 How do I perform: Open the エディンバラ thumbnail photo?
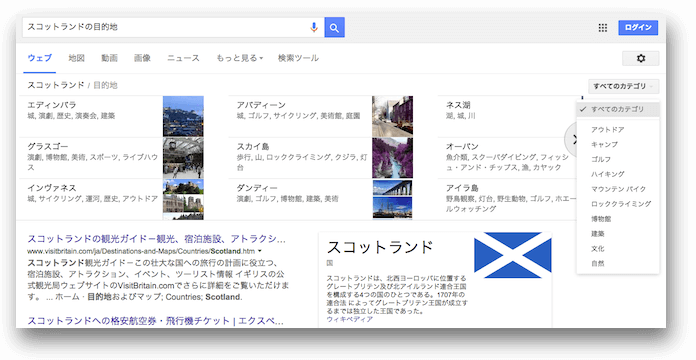pyautogui.click(x=183, y=116)
